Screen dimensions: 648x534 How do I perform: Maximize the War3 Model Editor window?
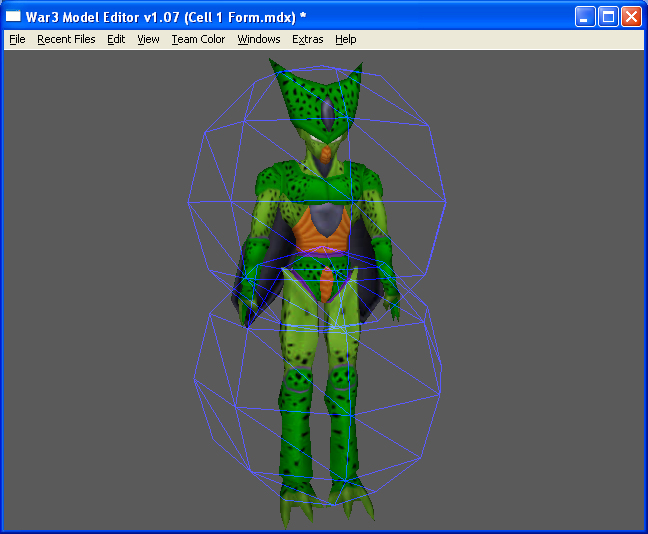(x=608, y=17)
